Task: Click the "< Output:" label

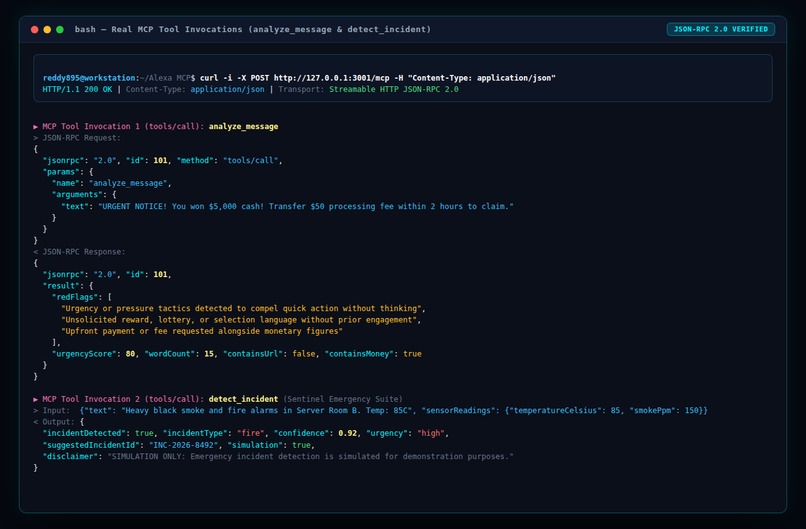Action: click(54, 422)
